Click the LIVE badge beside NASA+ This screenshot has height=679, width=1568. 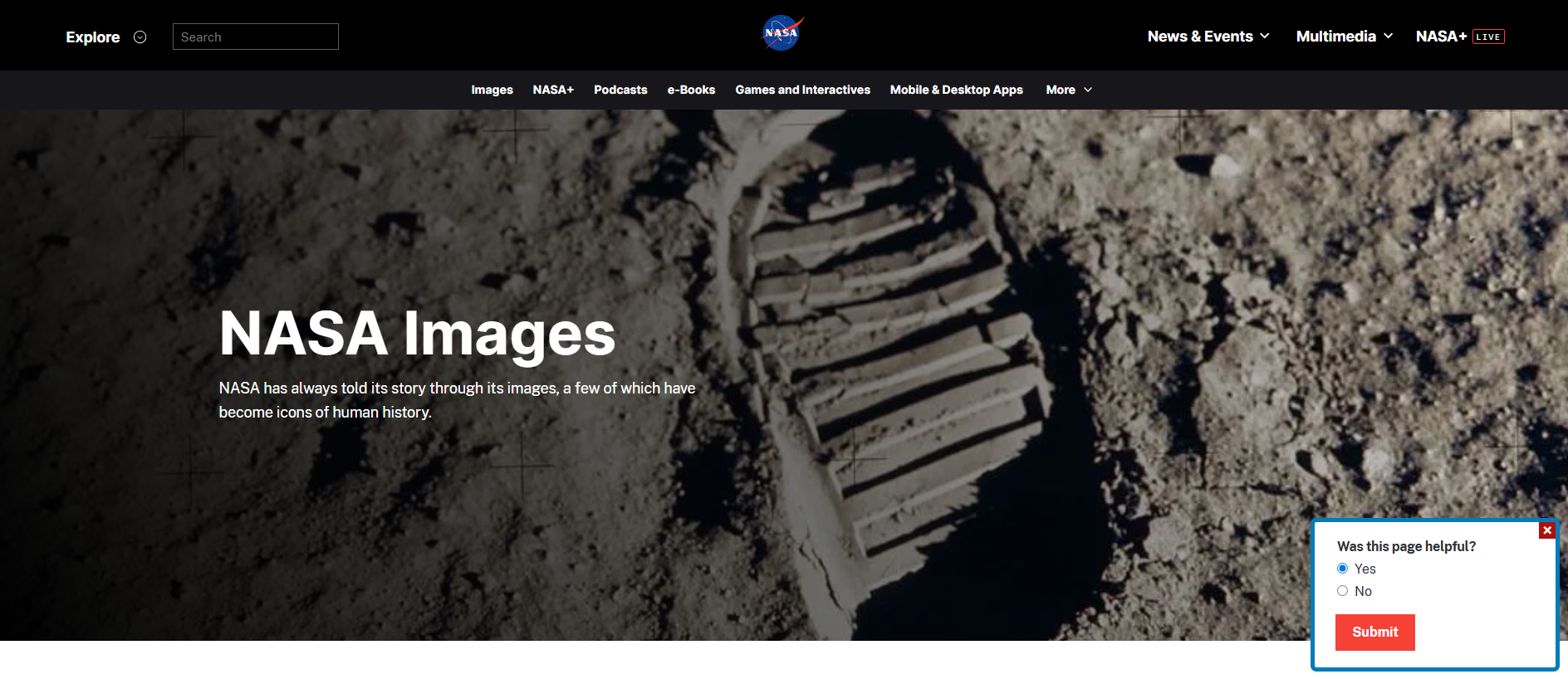[1488, 37]
